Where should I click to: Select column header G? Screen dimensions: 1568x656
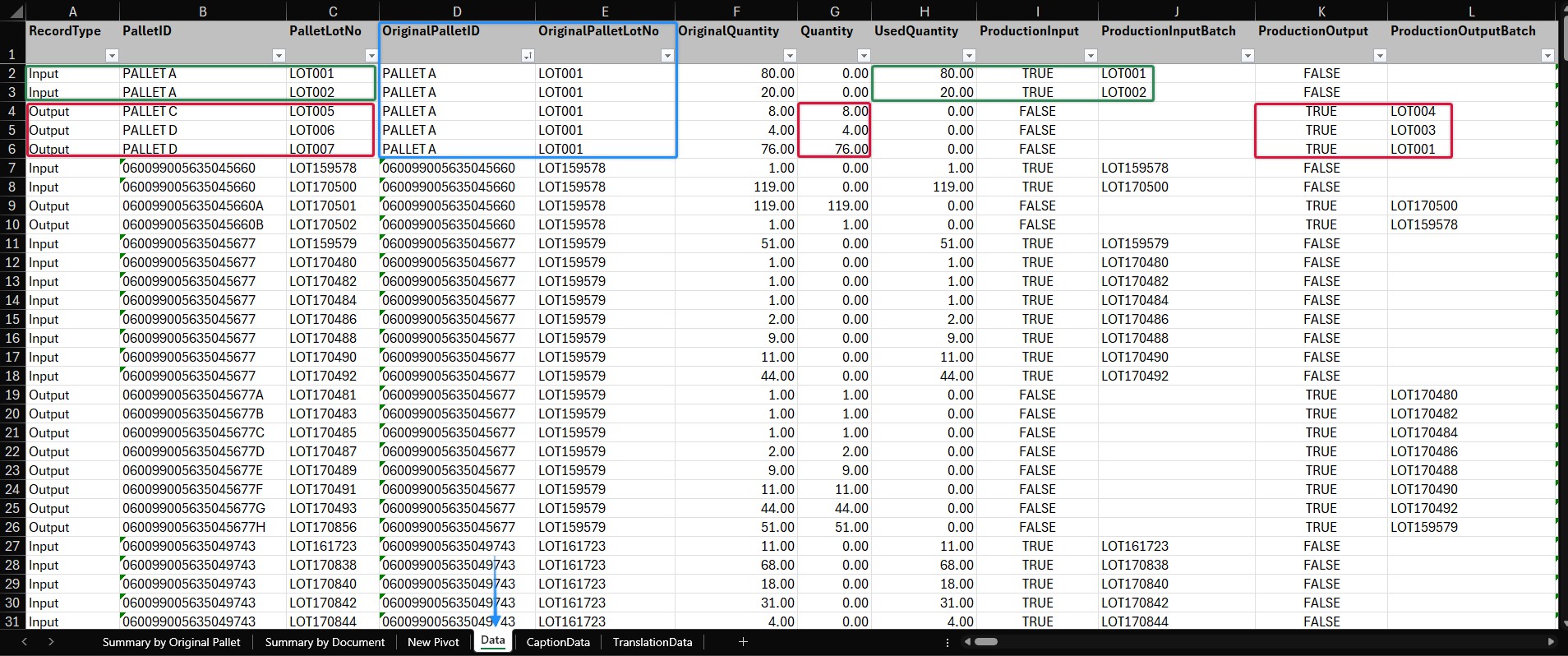point(834,11)
